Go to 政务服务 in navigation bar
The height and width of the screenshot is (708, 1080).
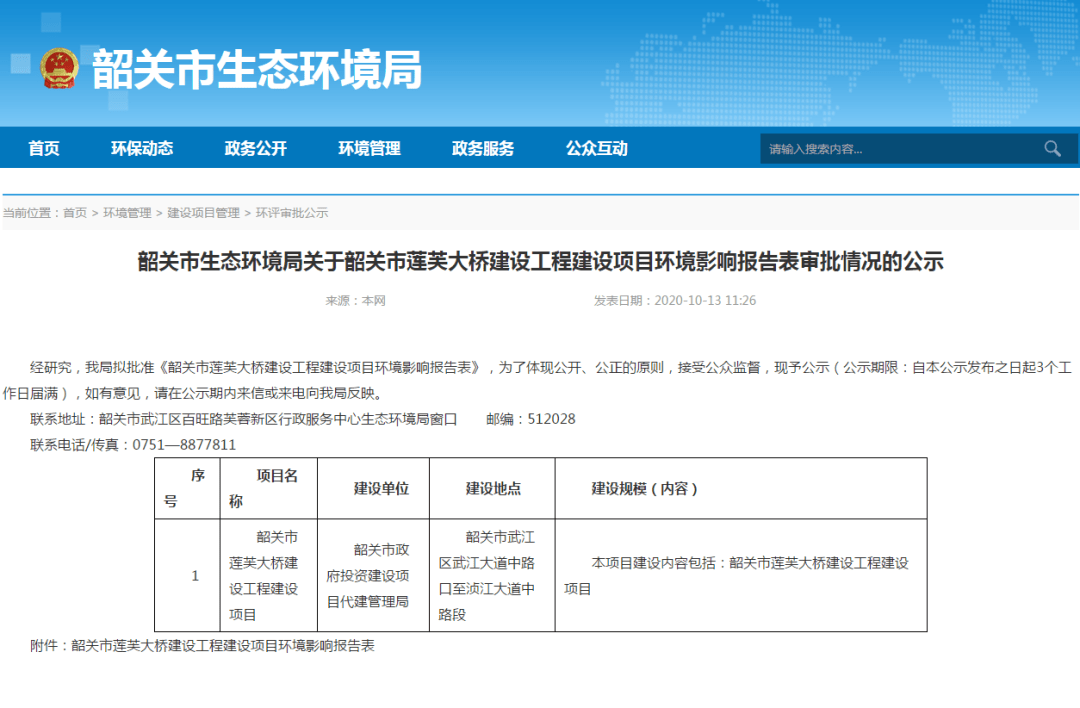483,148
